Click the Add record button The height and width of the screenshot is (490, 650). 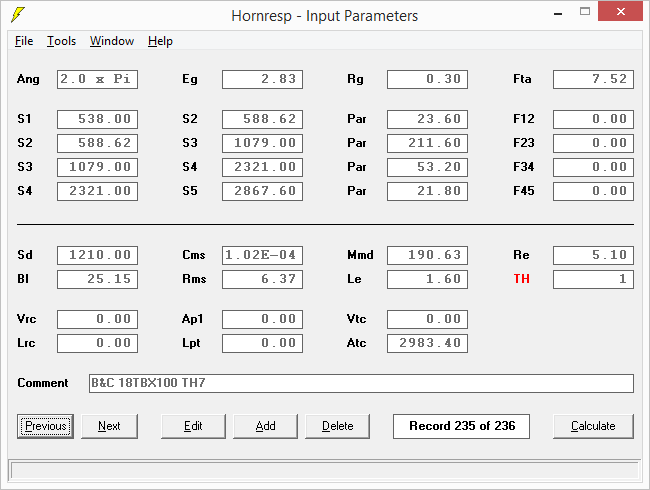point(265,426)
